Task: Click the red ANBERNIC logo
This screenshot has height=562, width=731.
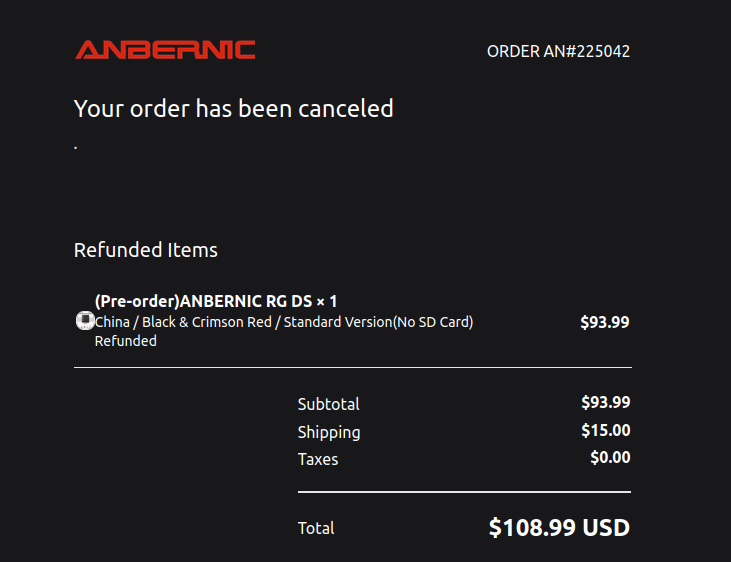Action: click(165, 50)
